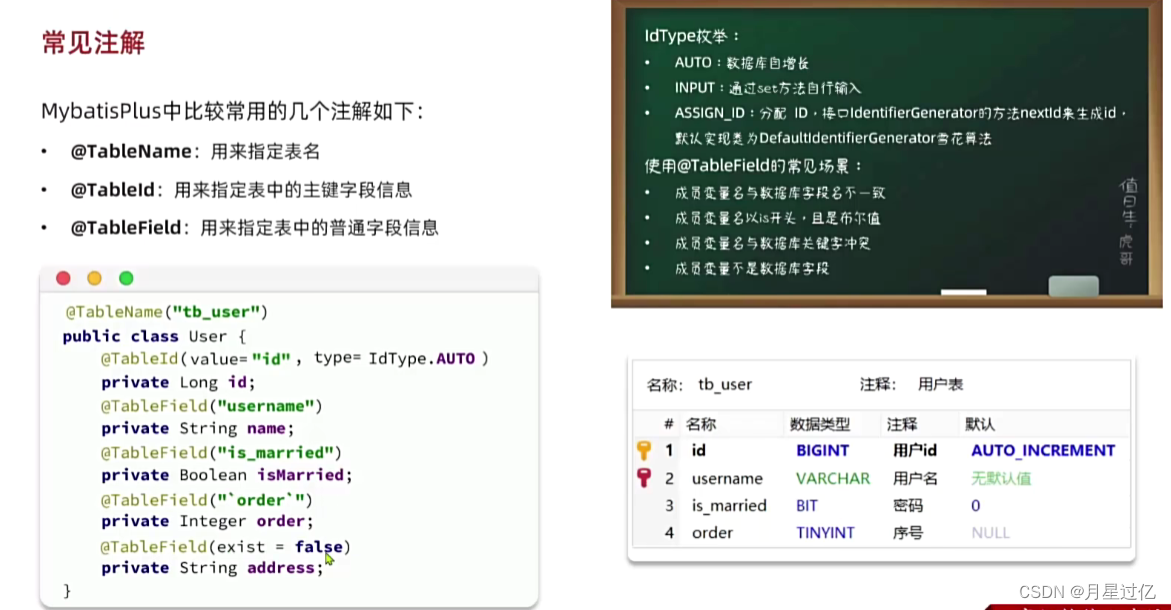Click the green dot in the code window
Viewport: 1171px width, 610px height.
pyautogui.click(x=126, y=278)
